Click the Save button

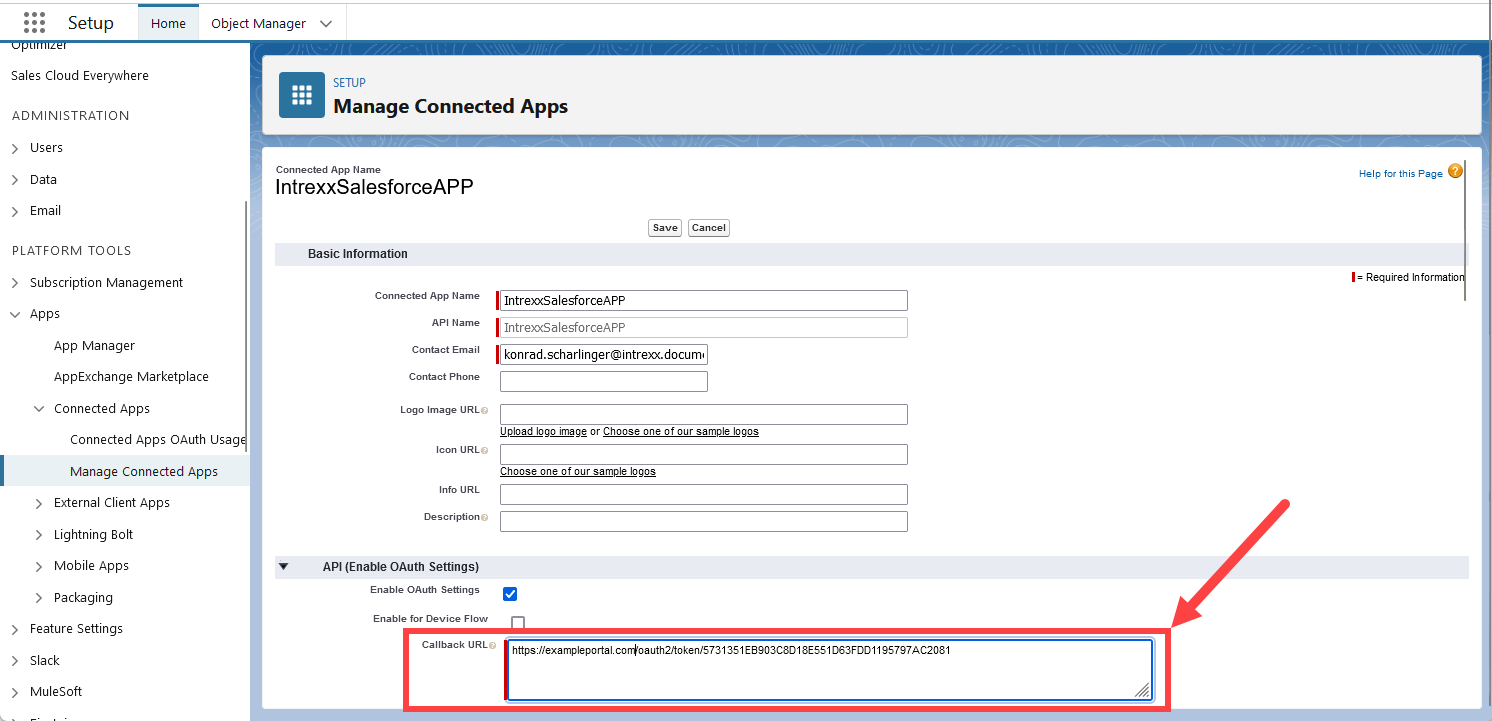pos(665,228)
